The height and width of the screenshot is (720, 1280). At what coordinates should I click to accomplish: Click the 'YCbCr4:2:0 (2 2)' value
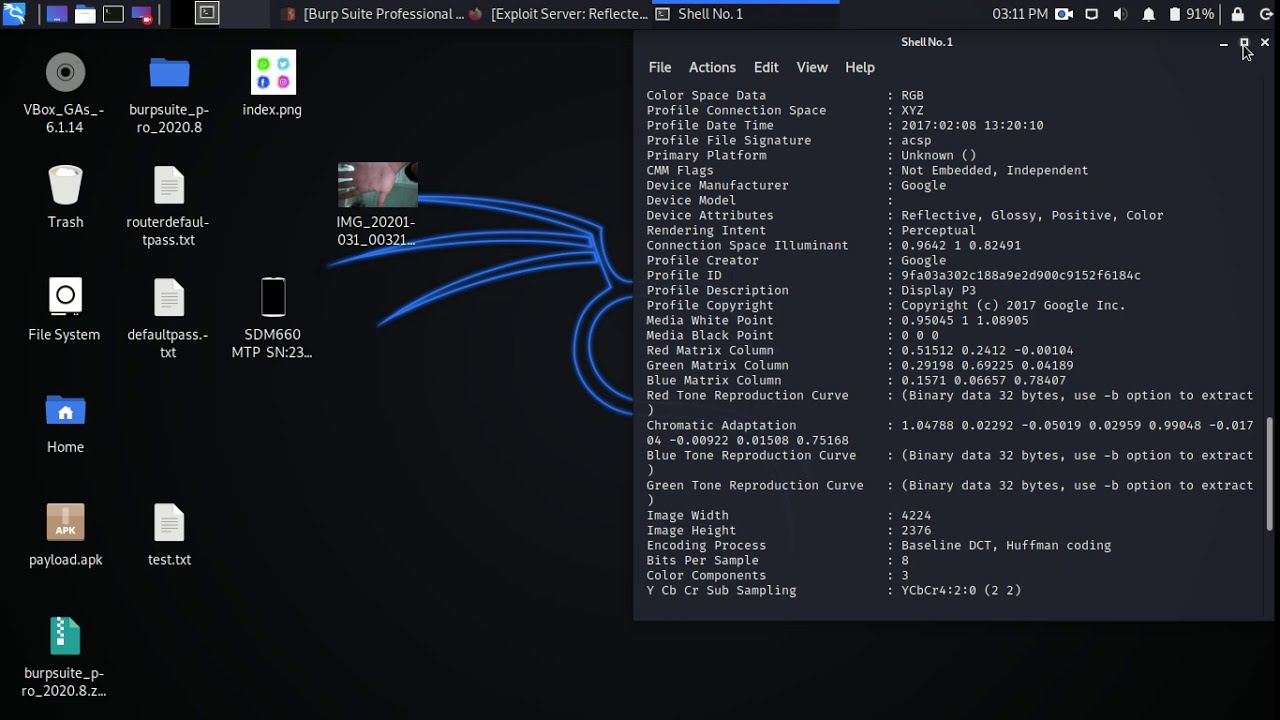point(961,590)
